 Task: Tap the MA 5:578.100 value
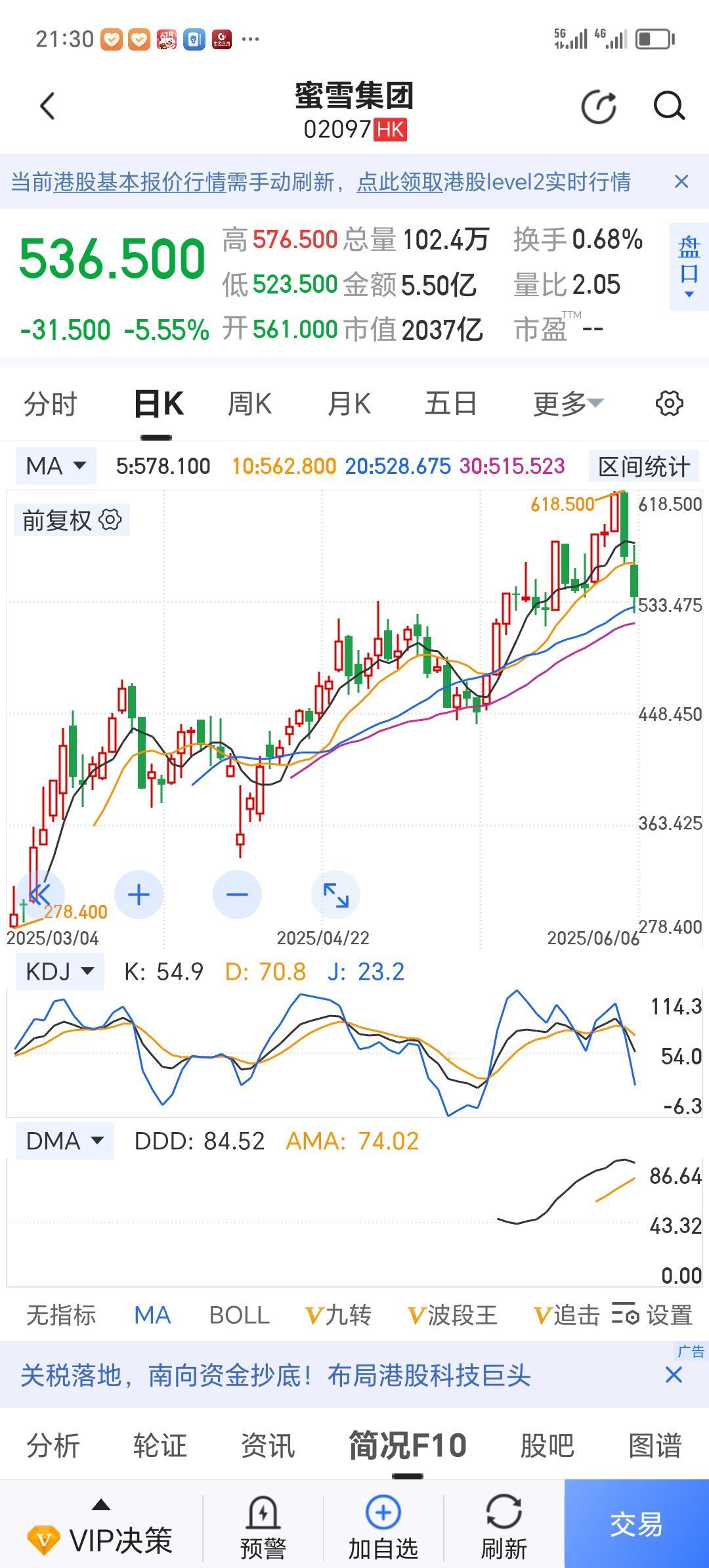(x=163, y=467)
